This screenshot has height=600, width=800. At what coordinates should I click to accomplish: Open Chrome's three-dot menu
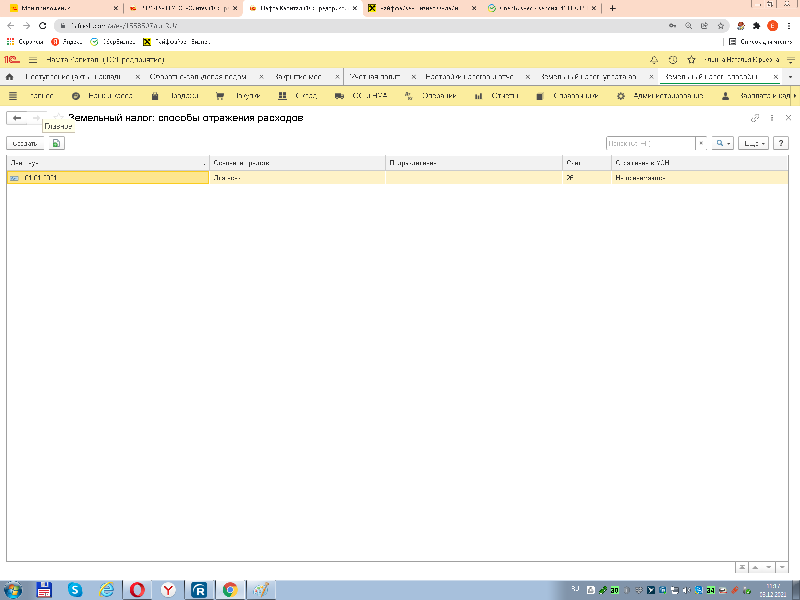(789, 26)
